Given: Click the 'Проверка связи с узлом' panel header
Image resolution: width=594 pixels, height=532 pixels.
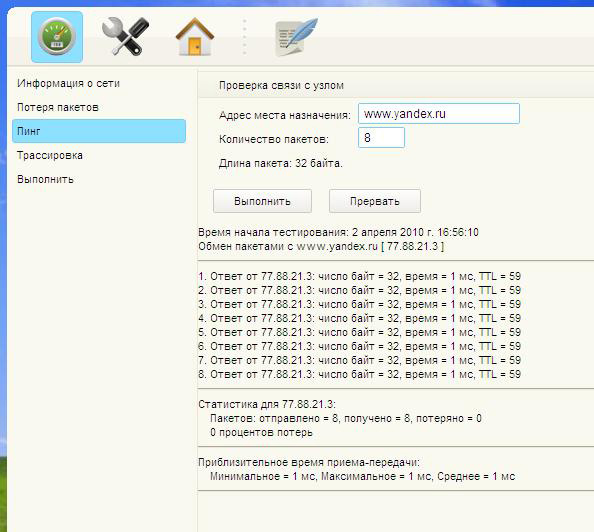Looking at the screenshot, I should click(281, 85).
